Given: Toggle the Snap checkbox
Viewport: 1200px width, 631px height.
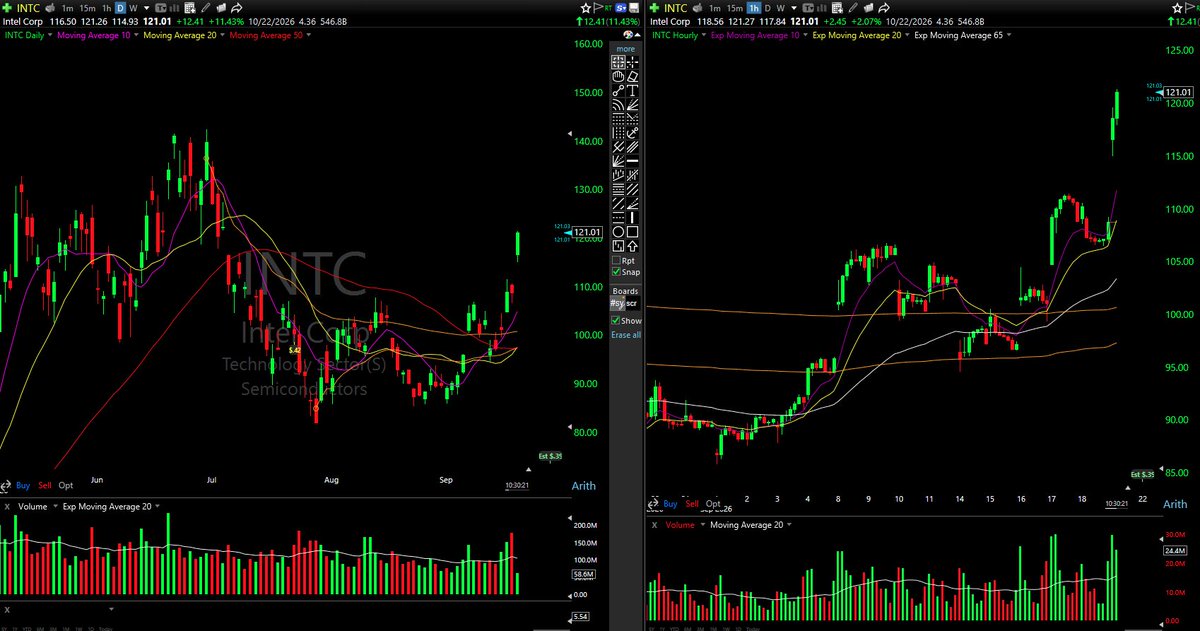Looking at the screenshot, I should coord(617,272).
